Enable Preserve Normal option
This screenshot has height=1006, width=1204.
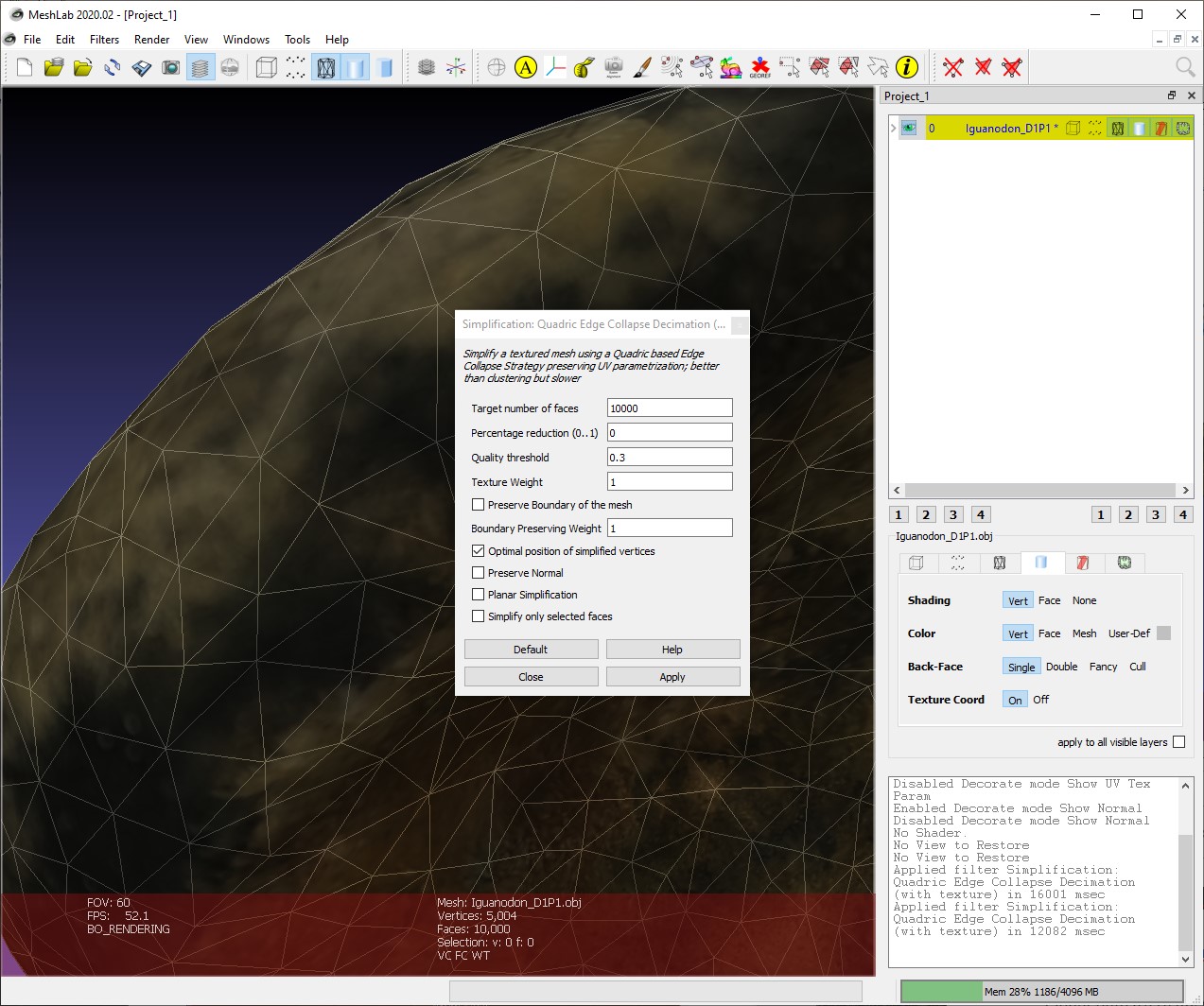479,572
